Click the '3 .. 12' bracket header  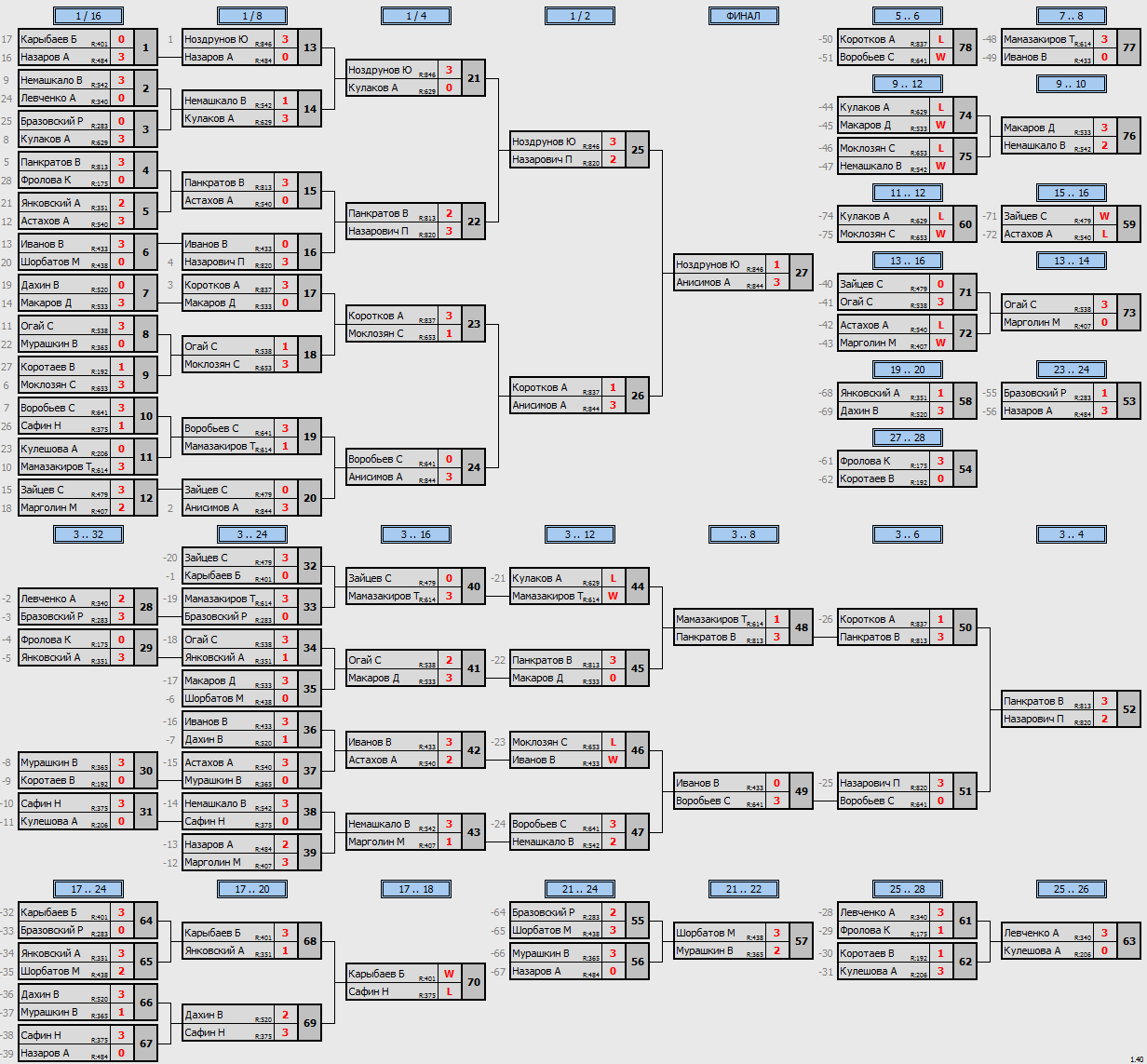point(580,534)
